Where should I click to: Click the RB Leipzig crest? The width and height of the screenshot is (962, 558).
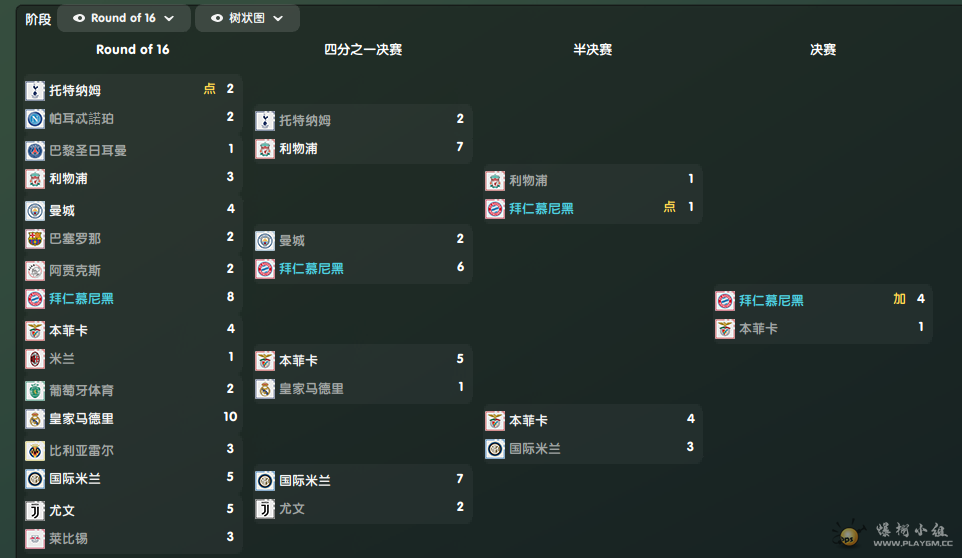point(35,539)
